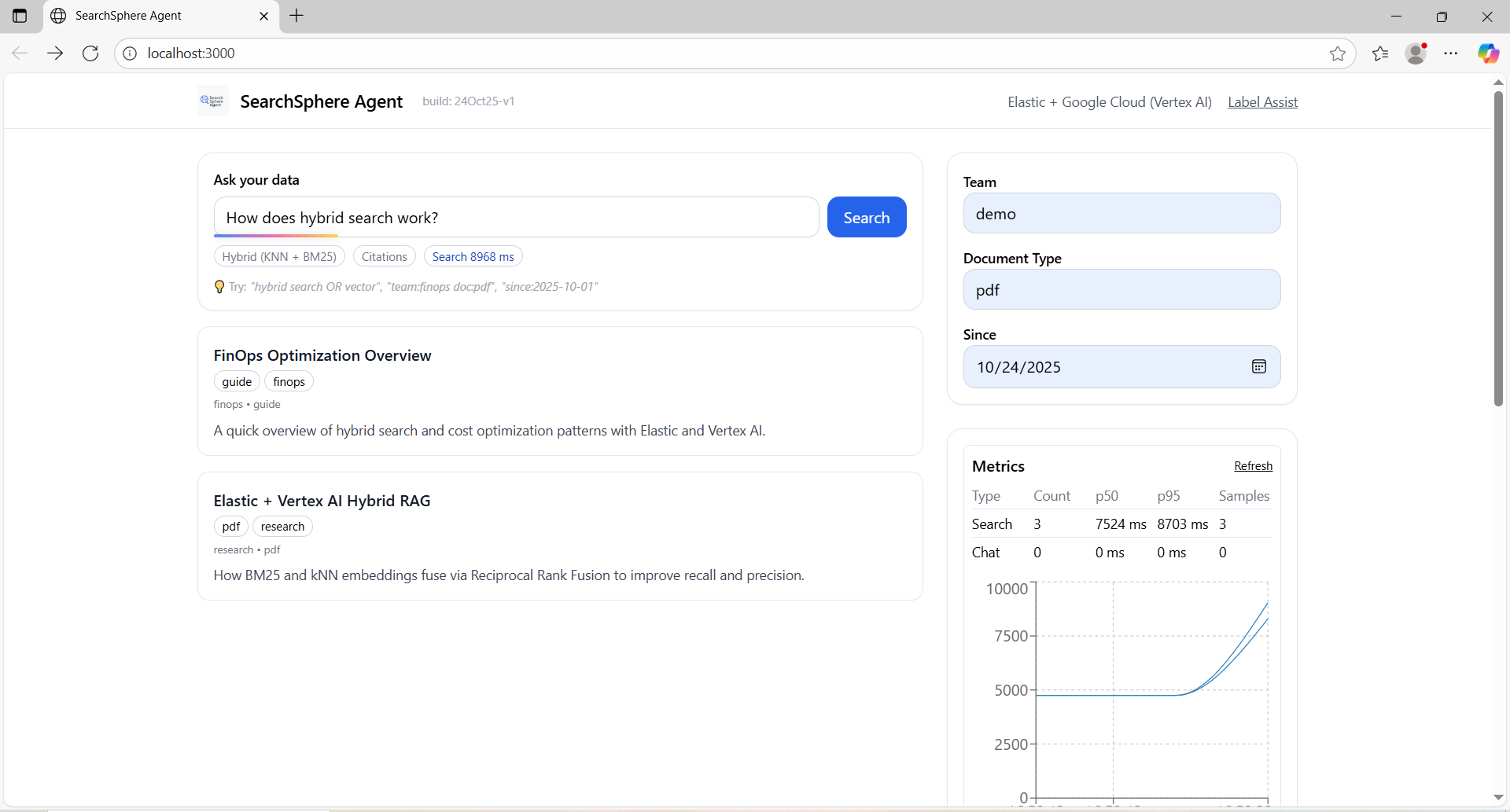The width and height of the screenshot is (1510, 812).
Task: Click the Hybrid RAG result description text
Action: click(x=509, y=575)
